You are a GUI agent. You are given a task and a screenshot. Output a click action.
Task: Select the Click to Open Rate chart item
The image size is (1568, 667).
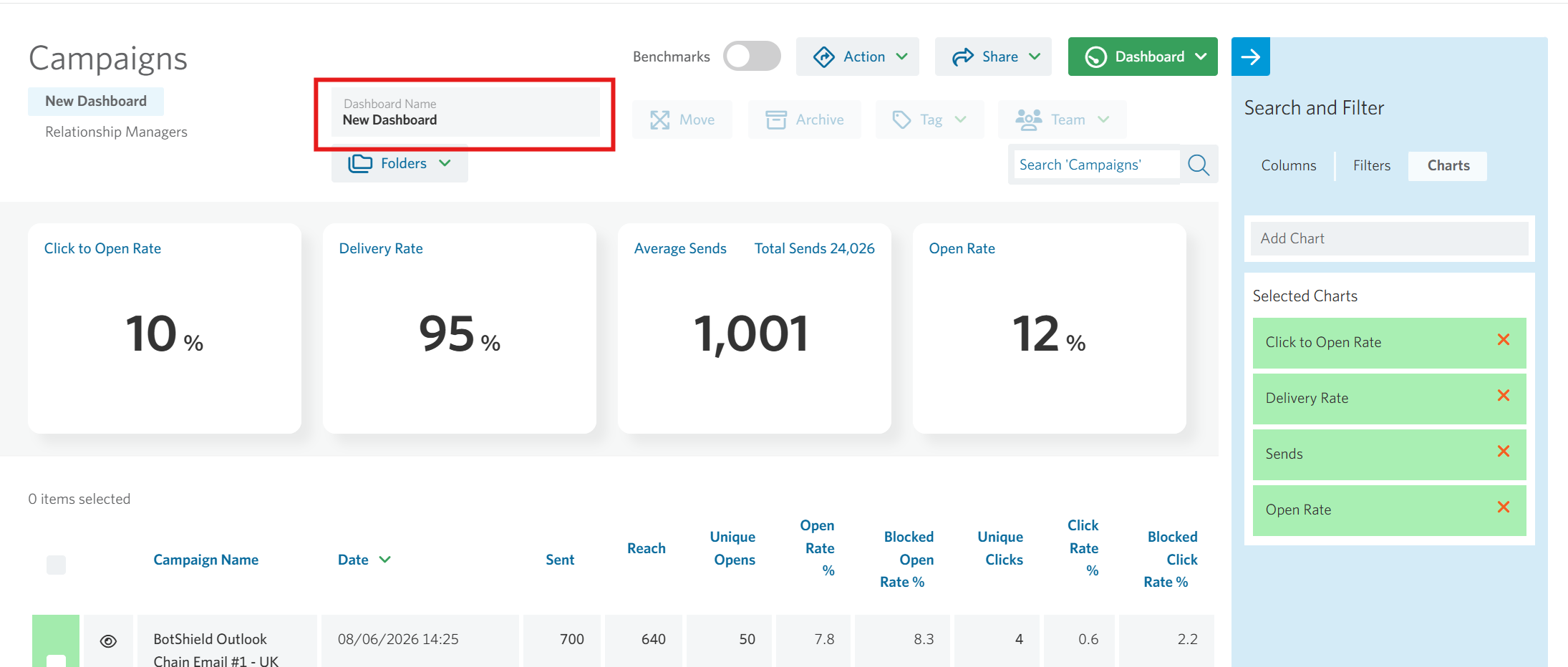point(1389,343)
